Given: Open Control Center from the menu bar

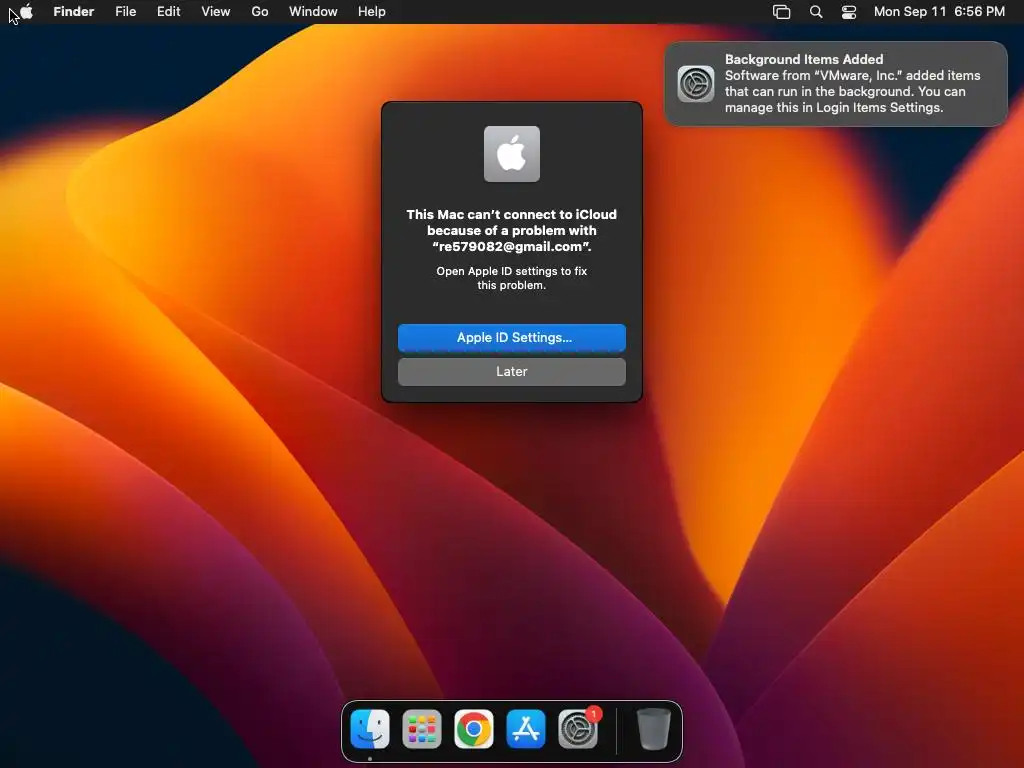Looking at the screenshot, I should (x=849, y=12).
